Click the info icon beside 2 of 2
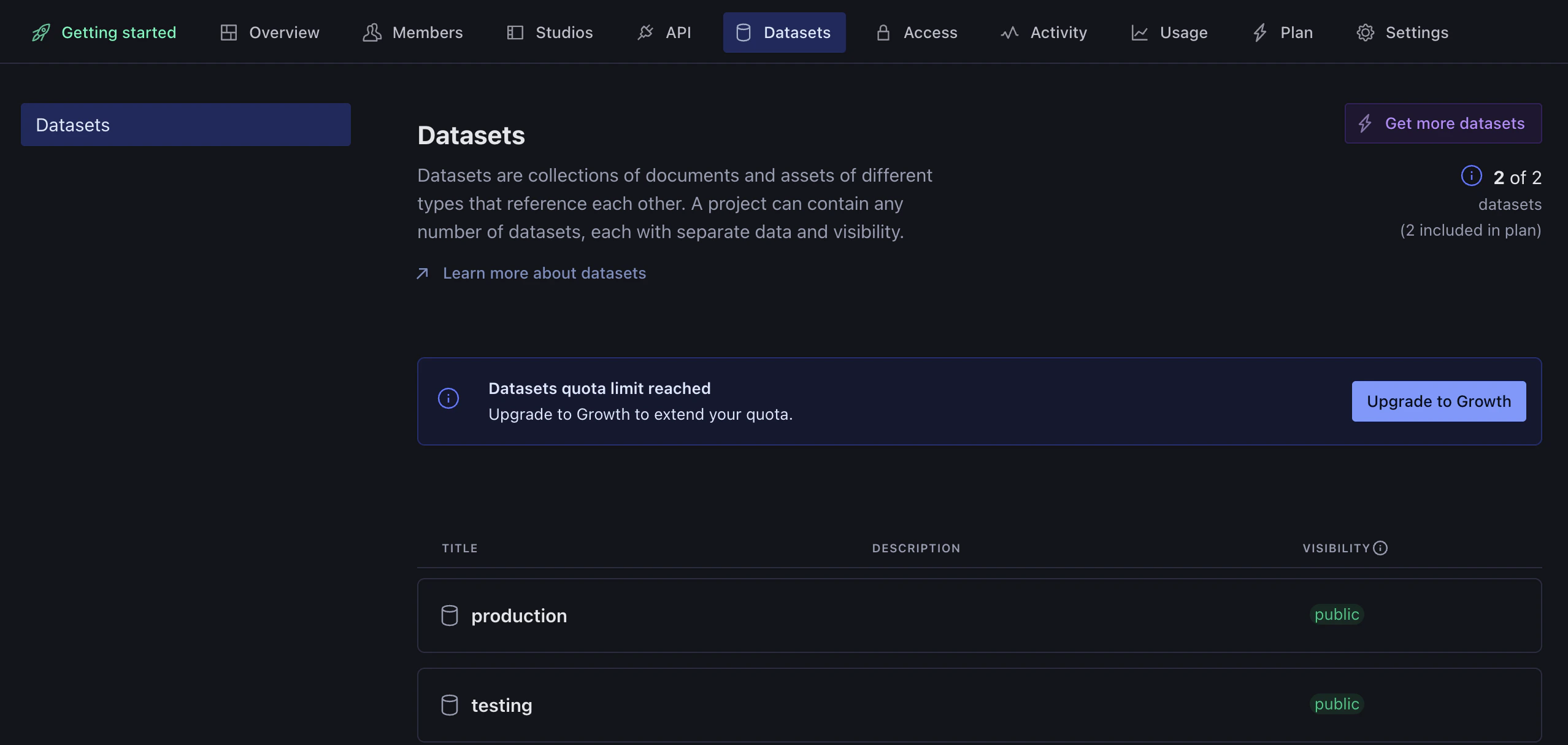This screenshot has height=745, width=1568. coord(1472,176)
